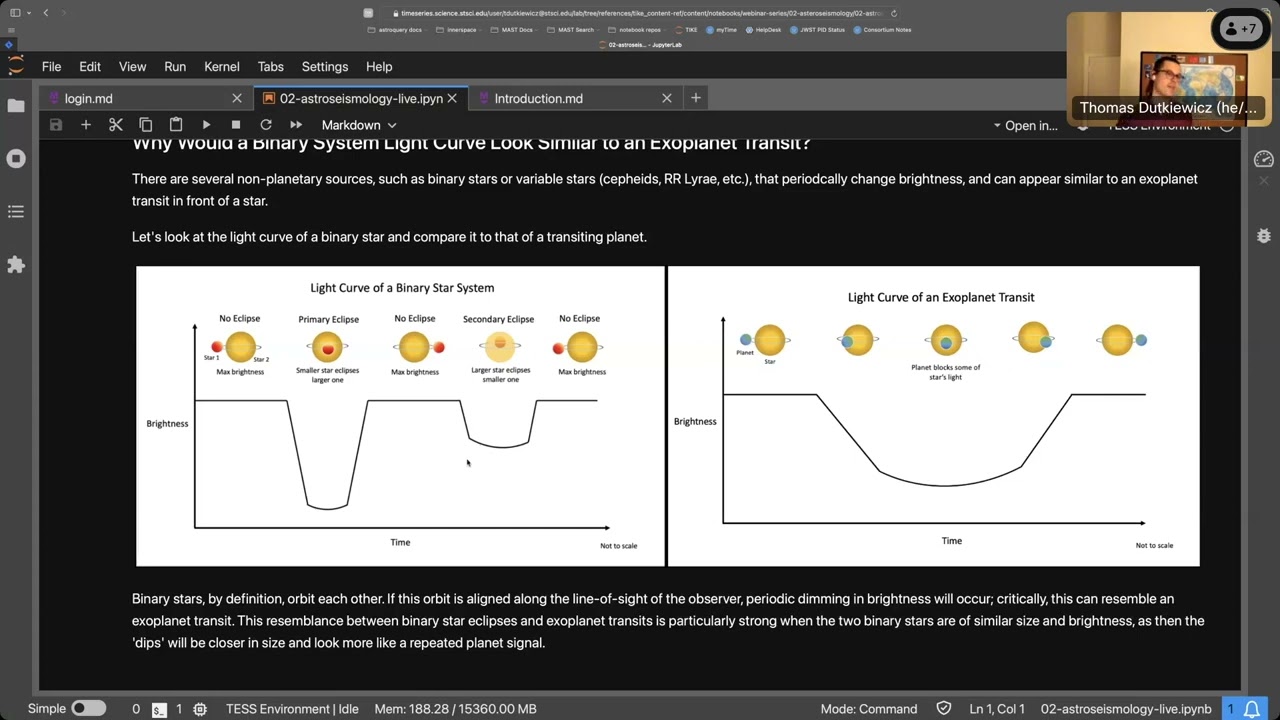
Task: Close the Introduction.md tab
Action: coord(667,98)
